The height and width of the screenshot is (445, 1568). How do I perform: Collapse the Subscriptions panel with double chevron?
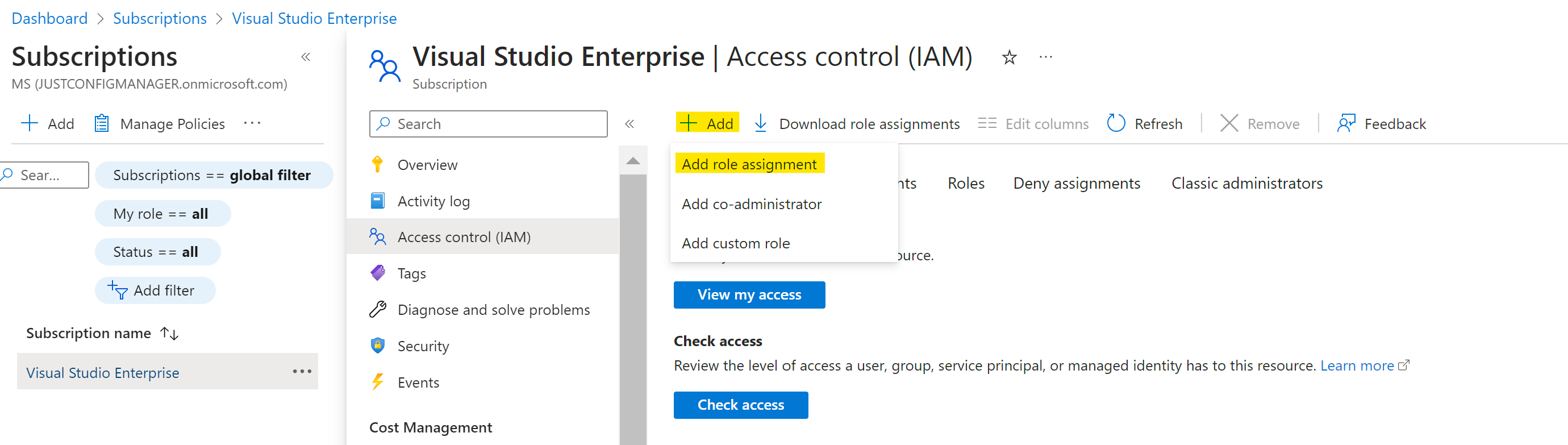[306, 57]
